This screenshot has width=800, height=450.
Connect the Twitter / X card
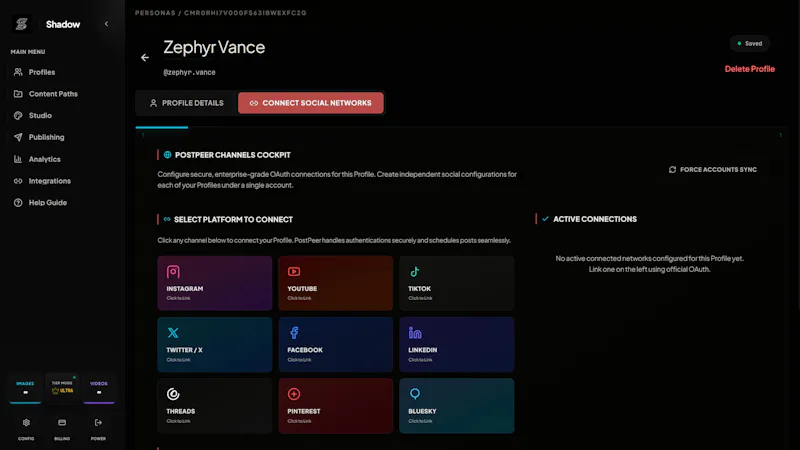[x=215, y=344]
